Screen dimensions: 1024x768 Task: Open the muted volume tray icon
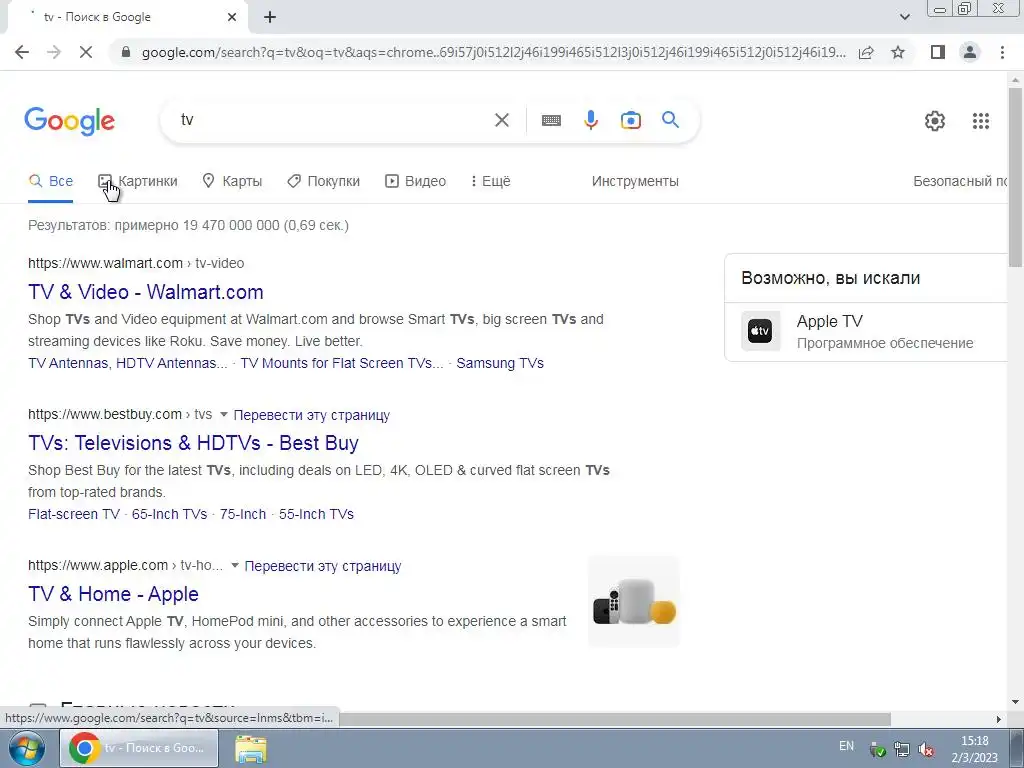(925, 750)
